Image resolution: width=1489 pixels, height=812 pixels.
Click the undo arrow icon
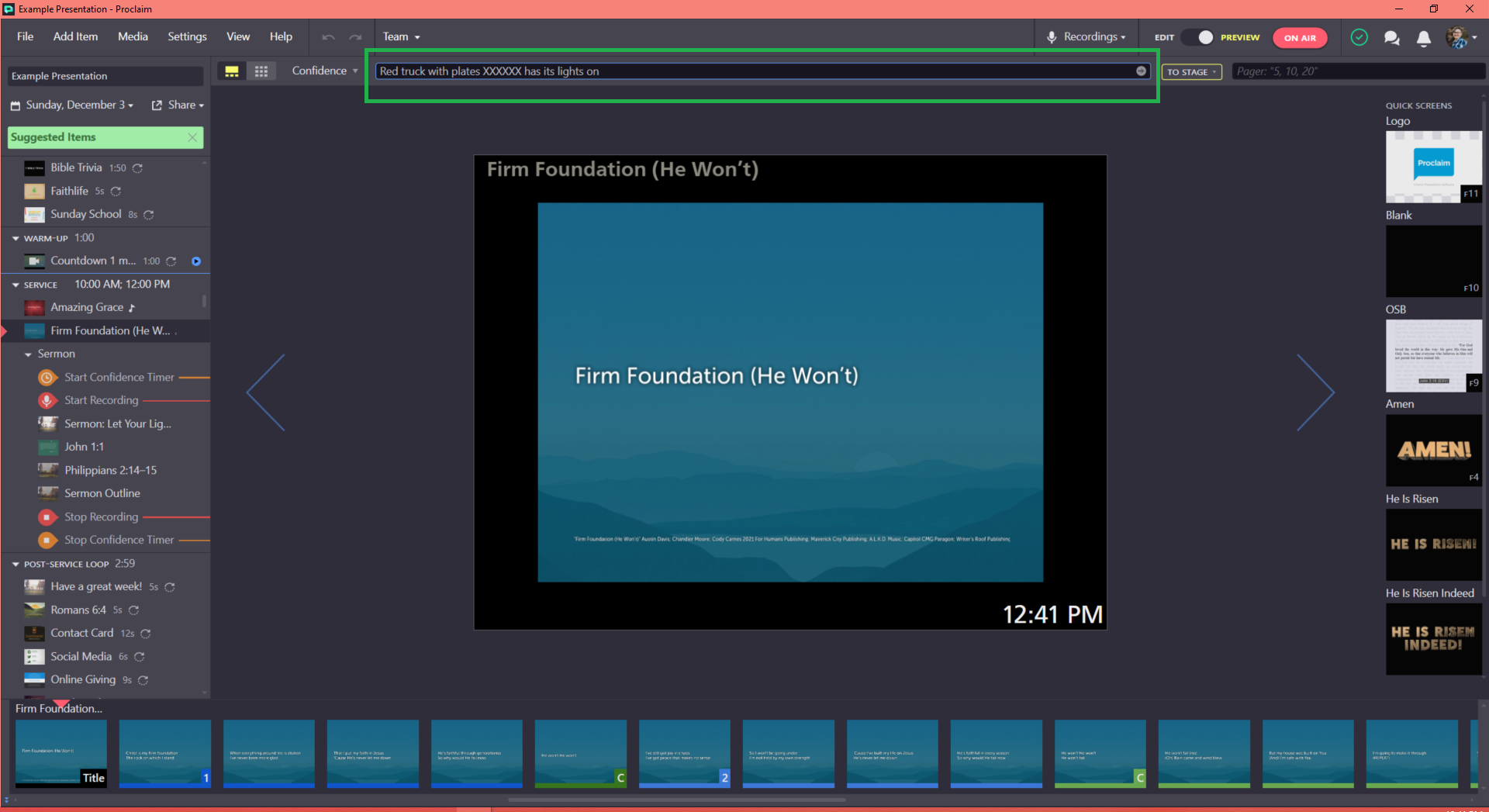(328, 36)
